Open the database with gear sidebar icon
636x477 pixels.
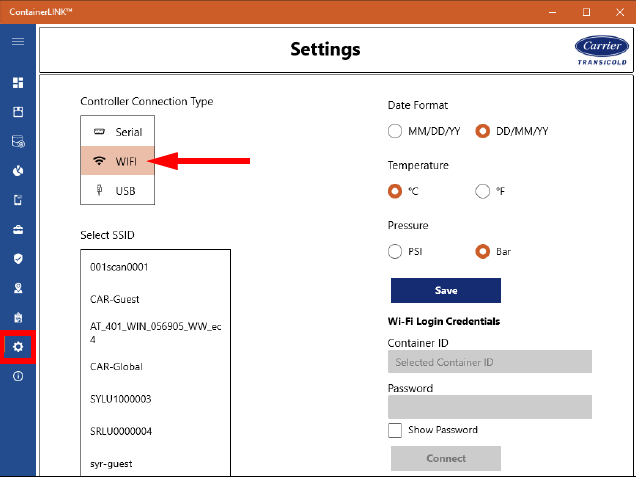[x=18, y=141]
